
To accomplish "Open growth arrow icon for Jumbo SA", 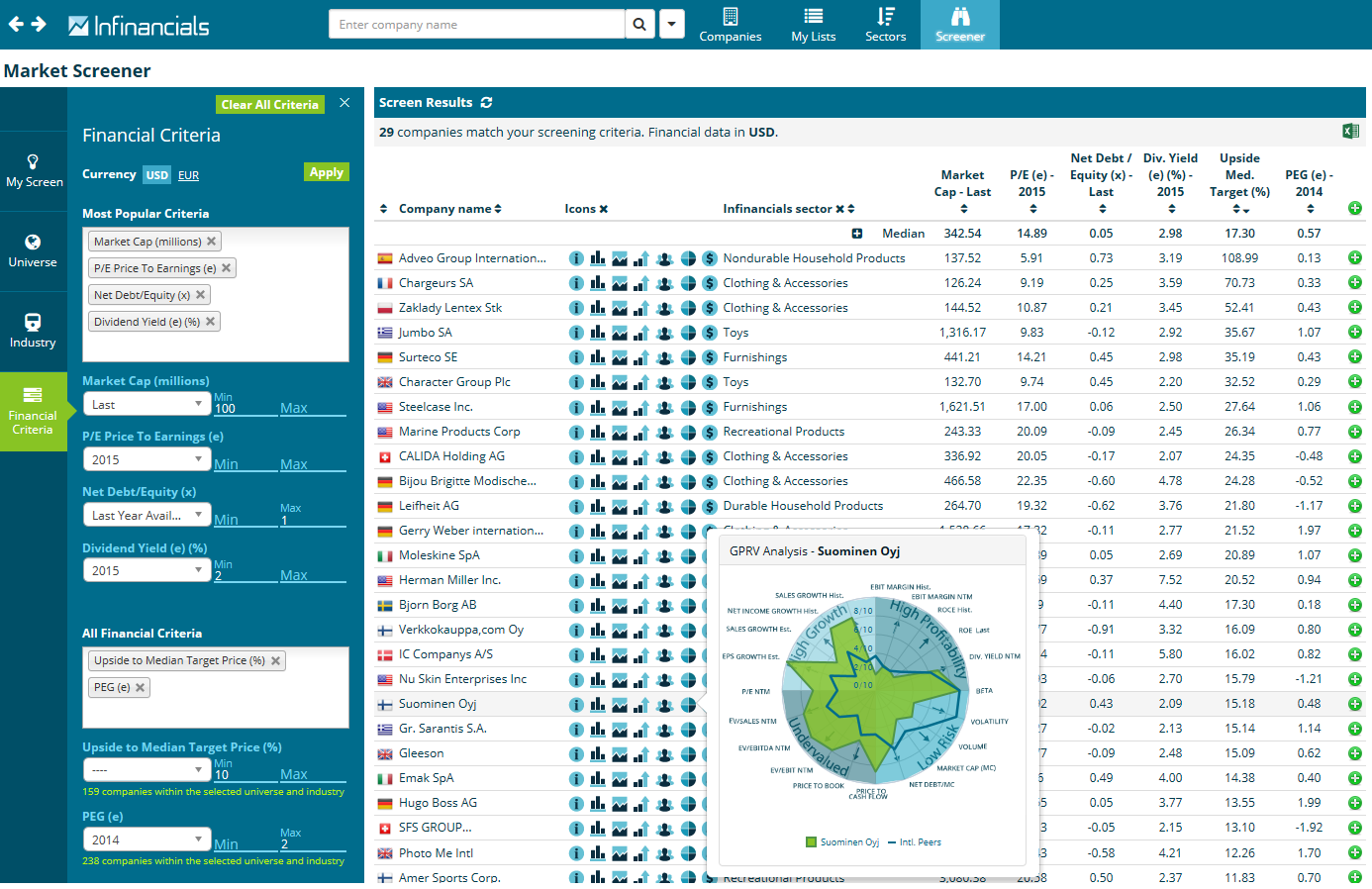I will coord(641,333).
